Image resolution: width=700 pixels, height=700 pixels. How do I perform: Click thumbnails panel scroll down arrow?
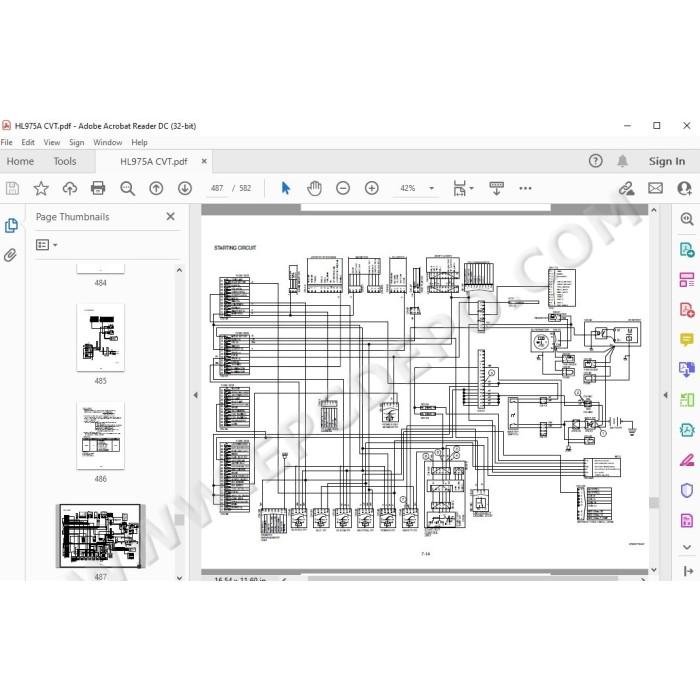click(x=179, y=578)
